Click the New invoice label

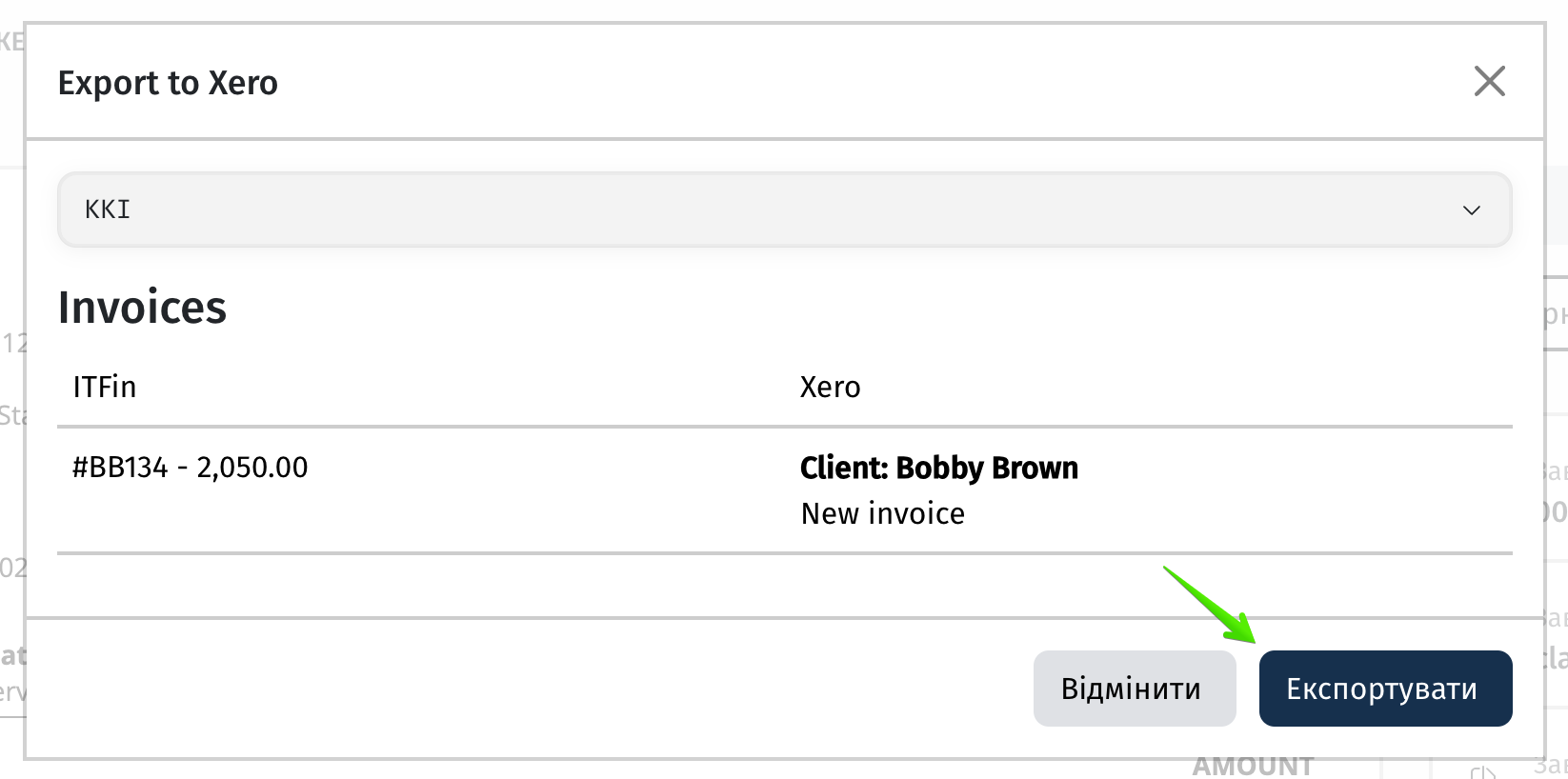click(x=883, y=513)
